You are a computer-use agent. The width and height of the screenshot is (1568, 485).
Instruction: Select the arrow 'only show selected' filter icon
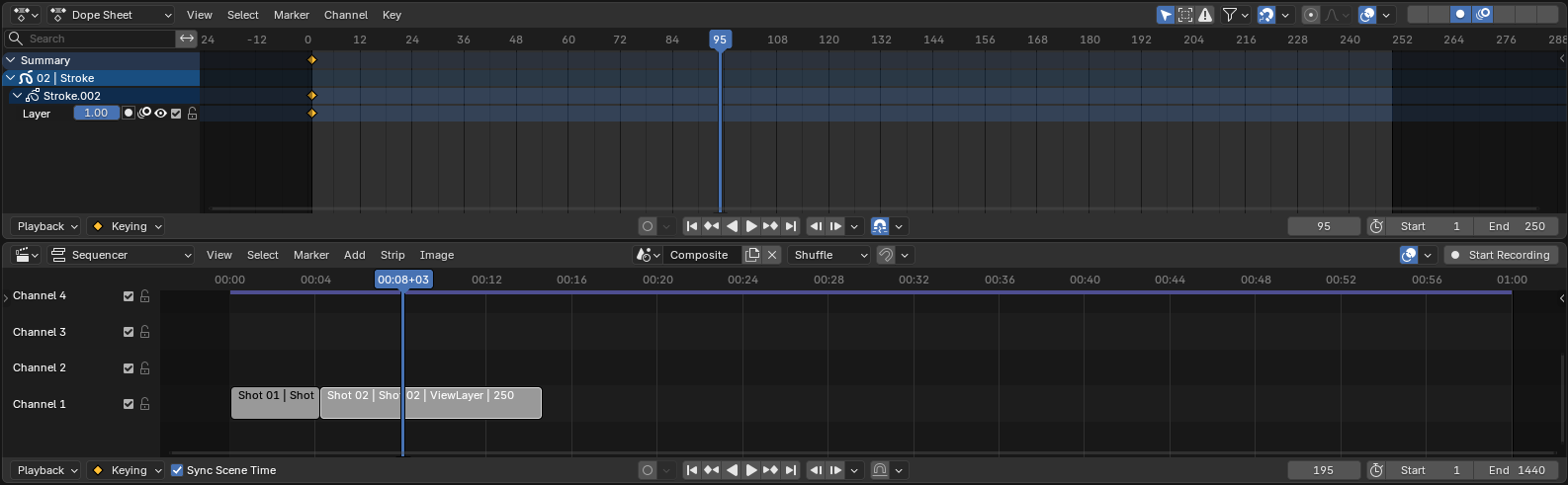coord(1166,15)
